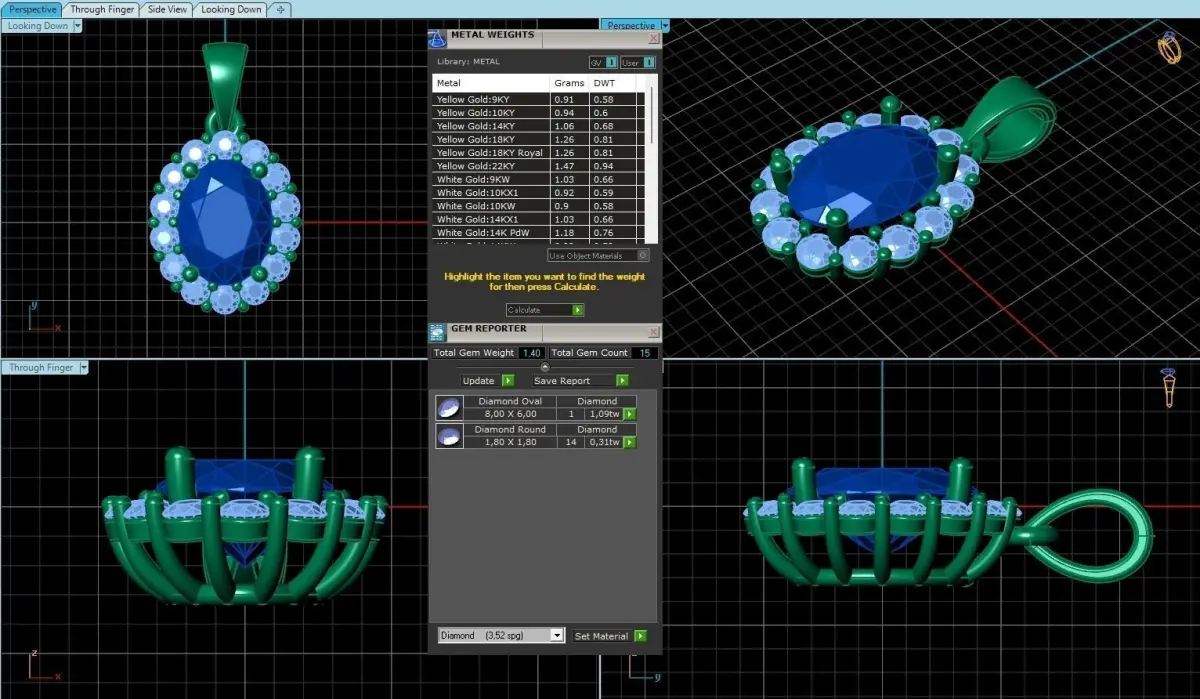Screen dimensions: 1200x699
Task: Select the White Gold:9KW row
Action: [540, 179]
